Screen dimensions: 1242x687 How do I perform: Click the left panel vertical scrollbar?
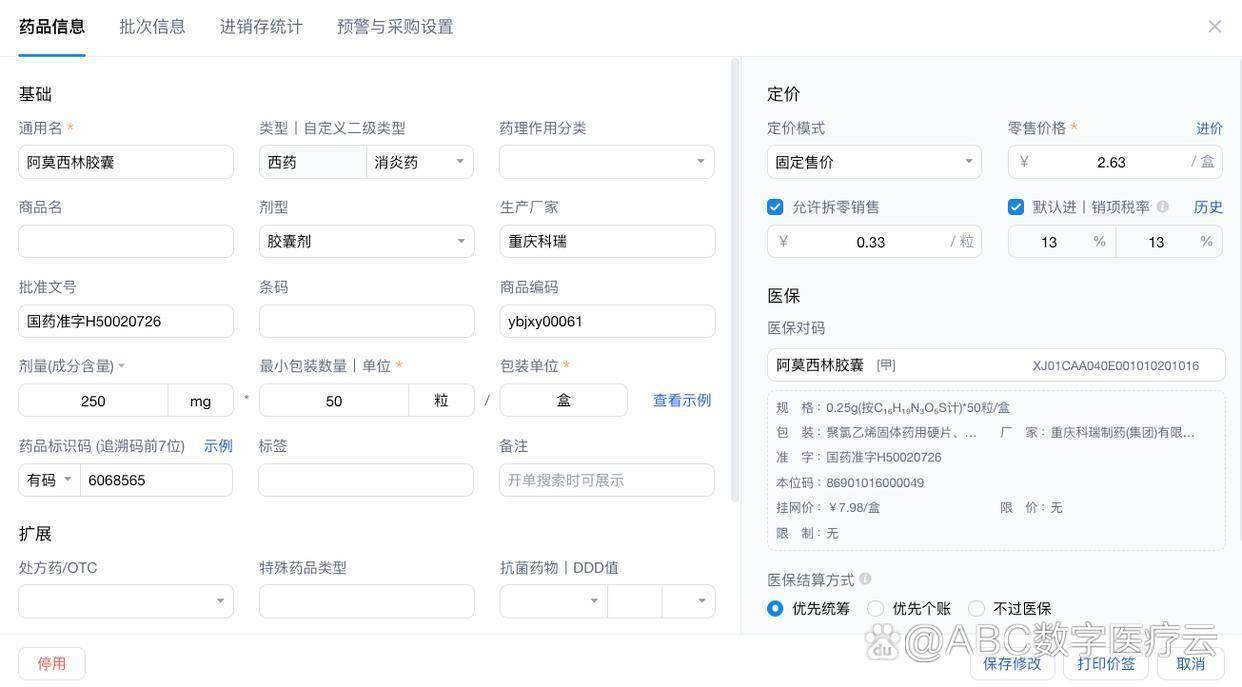pyautogui.click(x=735, y=280)
